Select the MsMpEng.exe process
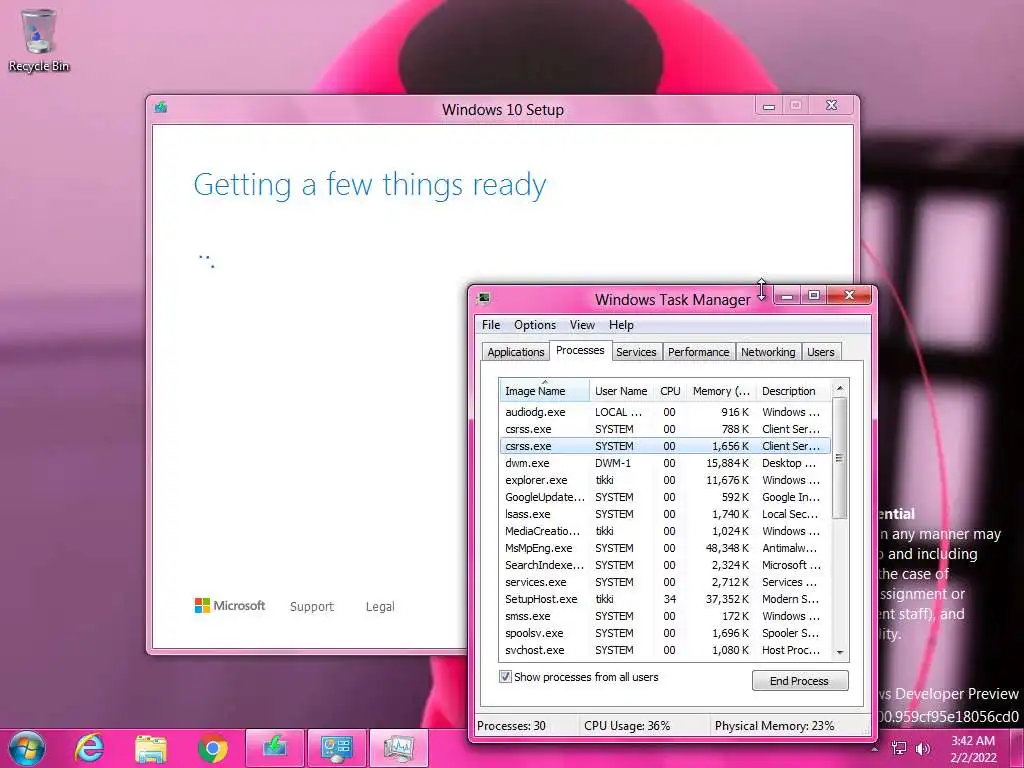This screenshot has height=768, width=1024. [665, 548]
